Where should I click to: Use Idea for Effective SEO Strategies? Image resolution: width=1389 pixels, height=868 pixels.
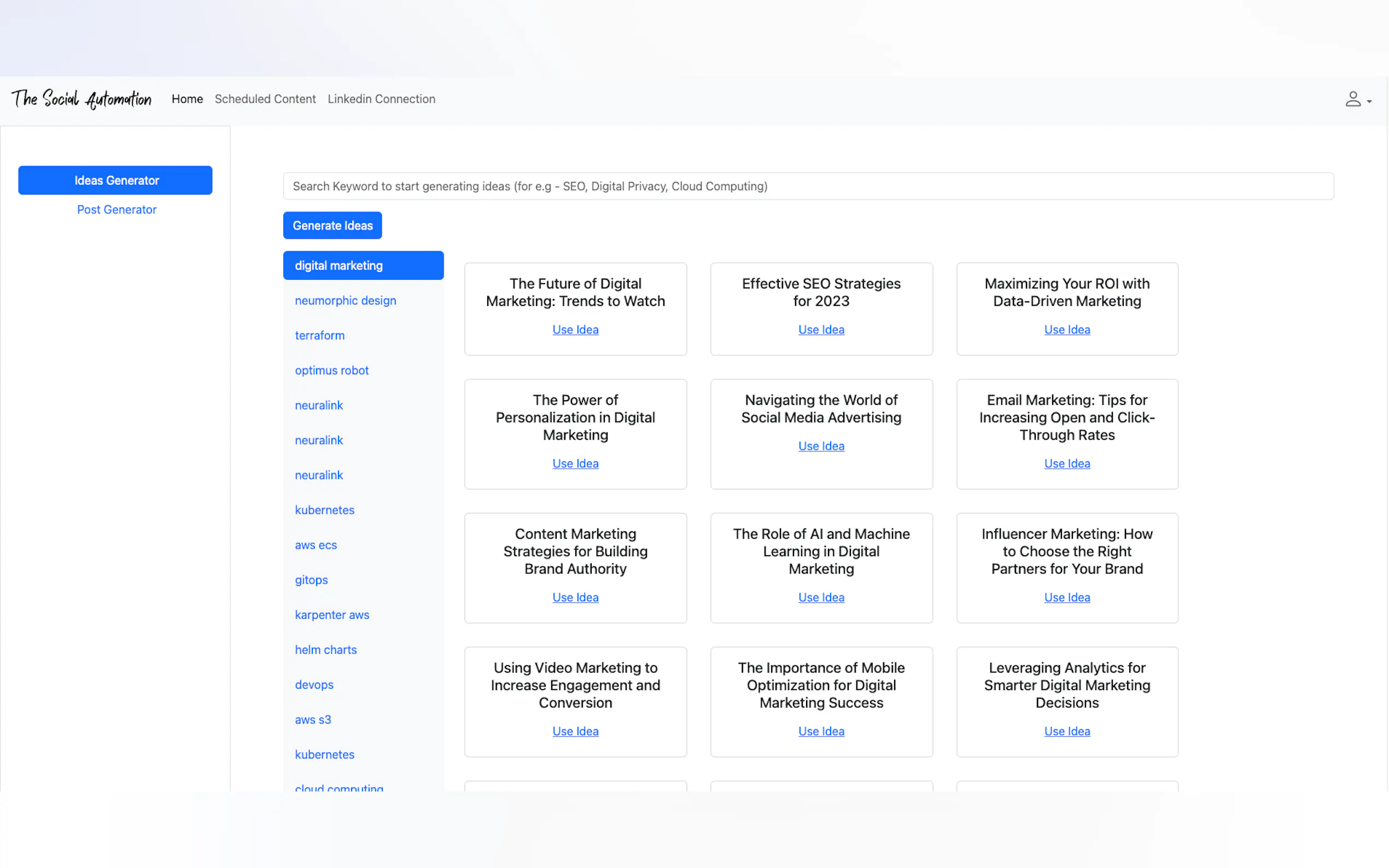821,330
